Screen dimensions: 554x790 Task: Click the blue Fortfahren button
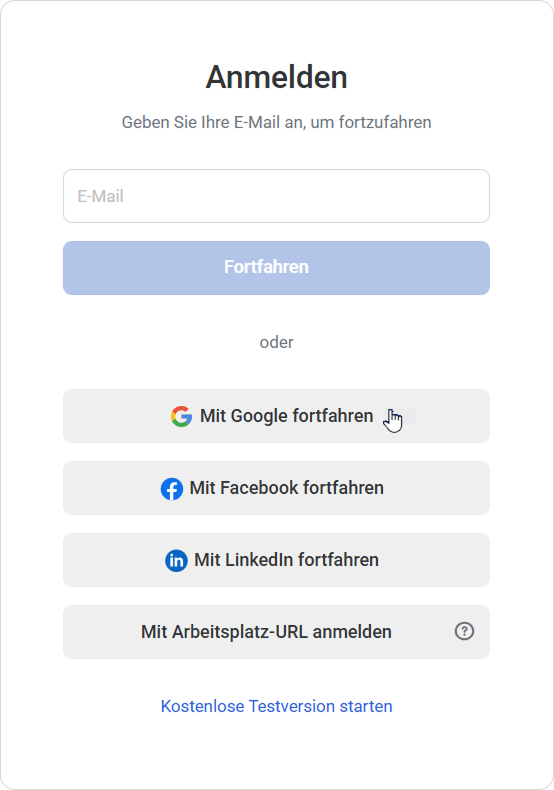click(x=276, y=268)
